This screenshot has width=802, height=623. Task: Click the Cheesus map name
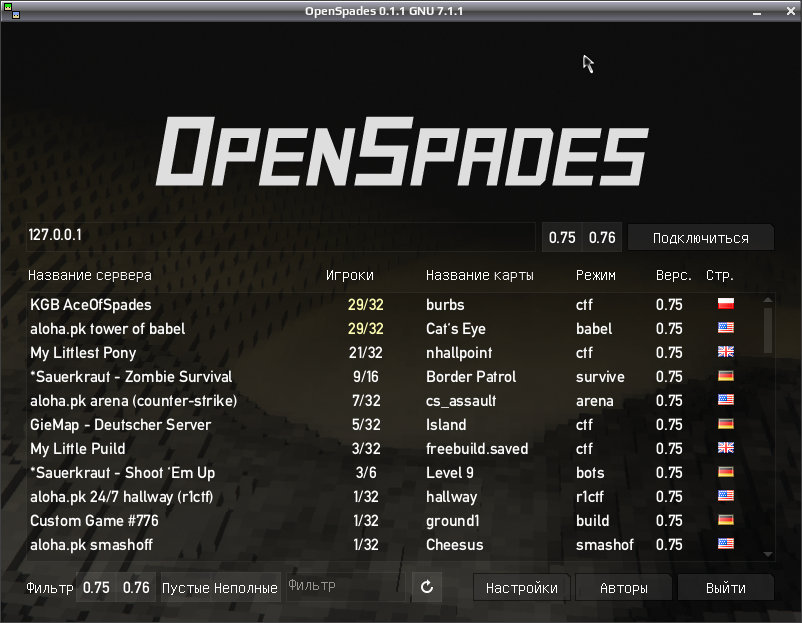point(454,545)
